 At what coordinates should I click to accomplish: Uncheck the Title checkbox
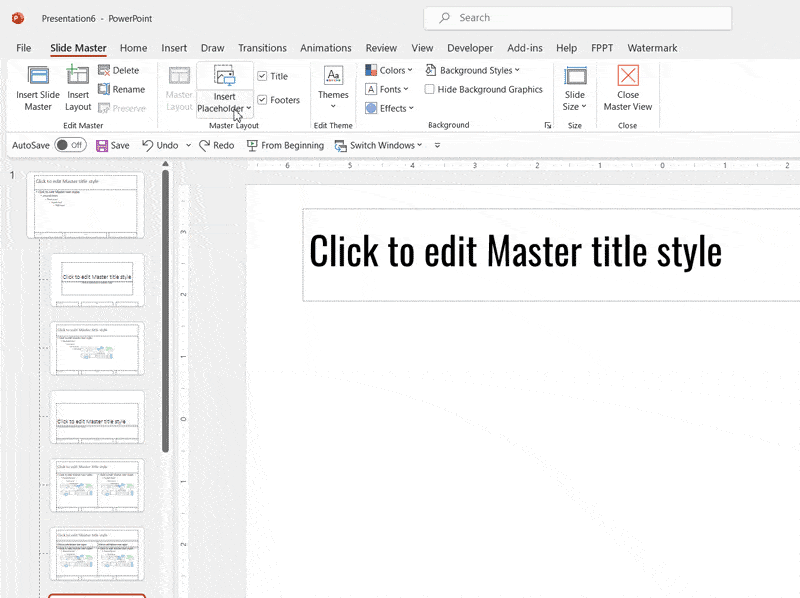click(260, 74)
